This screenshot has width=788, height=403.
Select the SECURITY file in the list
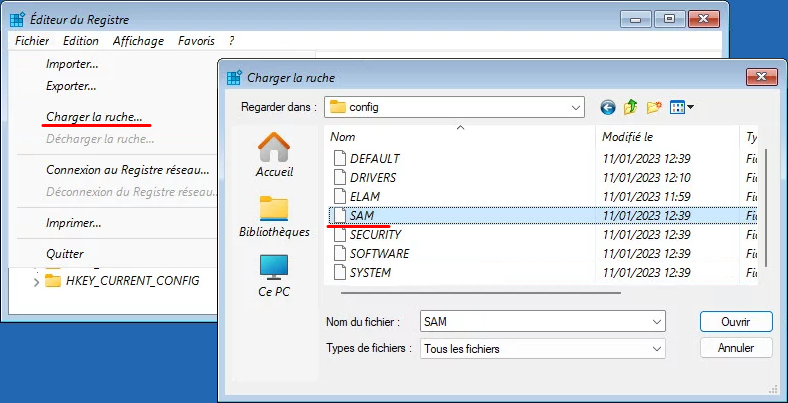[374, 234]
